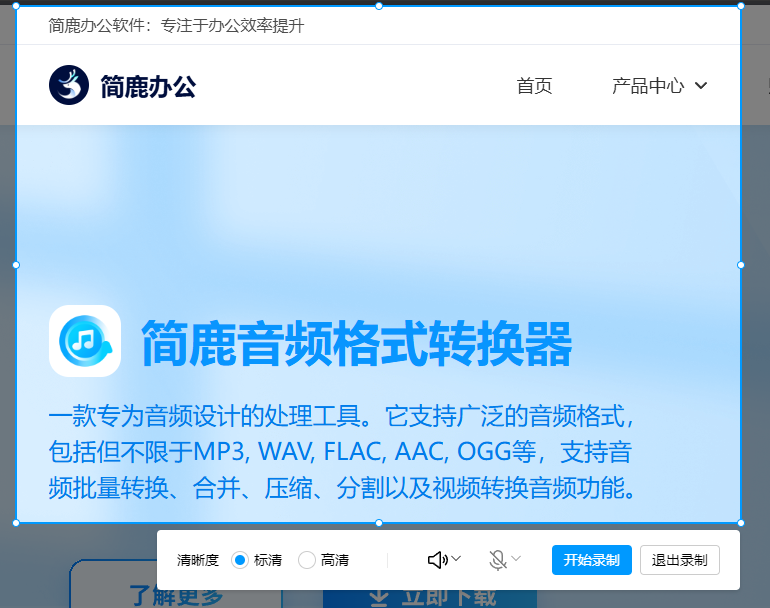This screenshot has height=608, width=770.
Task: Click the muted microphone icon
Action: coord(498,560)
